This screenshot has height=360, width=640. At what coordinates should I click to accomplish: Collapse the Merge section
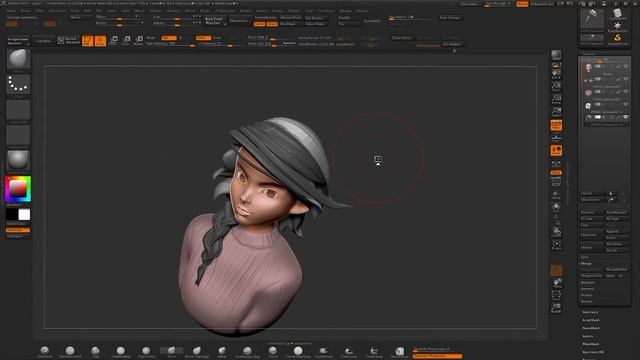pos(586,264)
